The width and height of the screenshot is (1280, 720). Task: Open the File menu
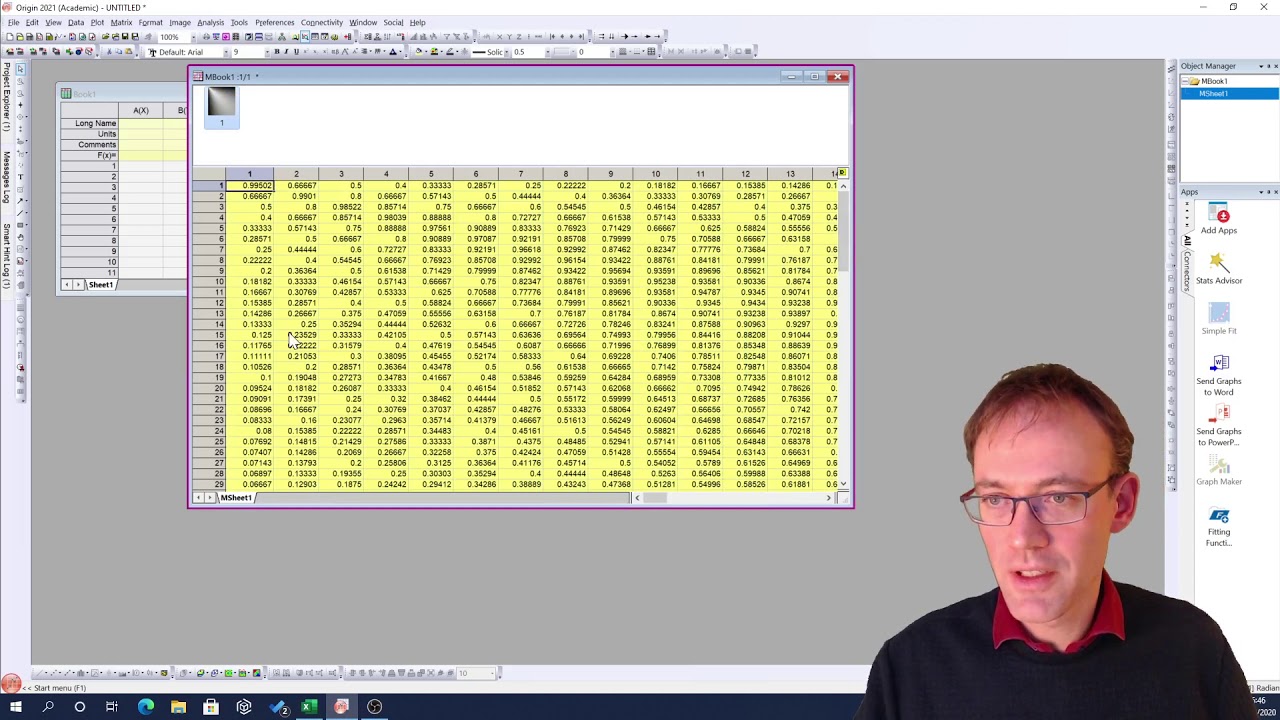[x=13, y=22]
